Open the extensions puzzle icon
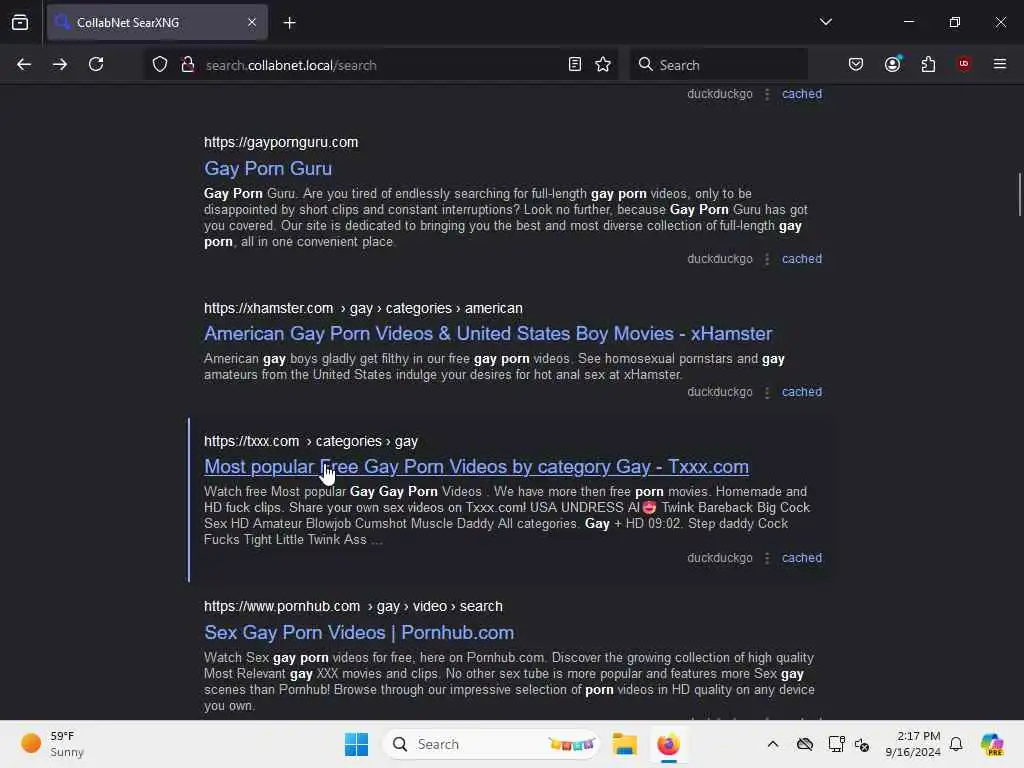 tap(928, 64)
